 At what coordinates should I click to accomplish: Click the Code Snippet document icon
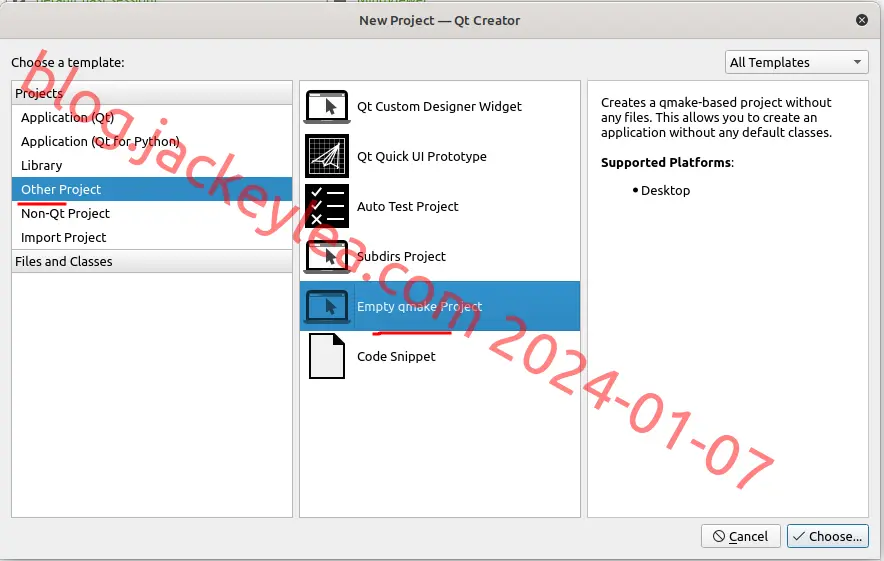point(327,356)
